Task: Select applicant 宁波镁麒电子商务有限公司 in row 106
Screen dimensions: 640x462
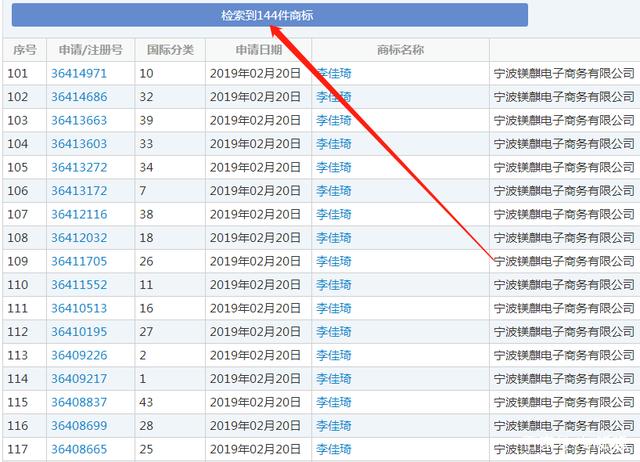Action: pyautogui.click(x=564, y=191)
